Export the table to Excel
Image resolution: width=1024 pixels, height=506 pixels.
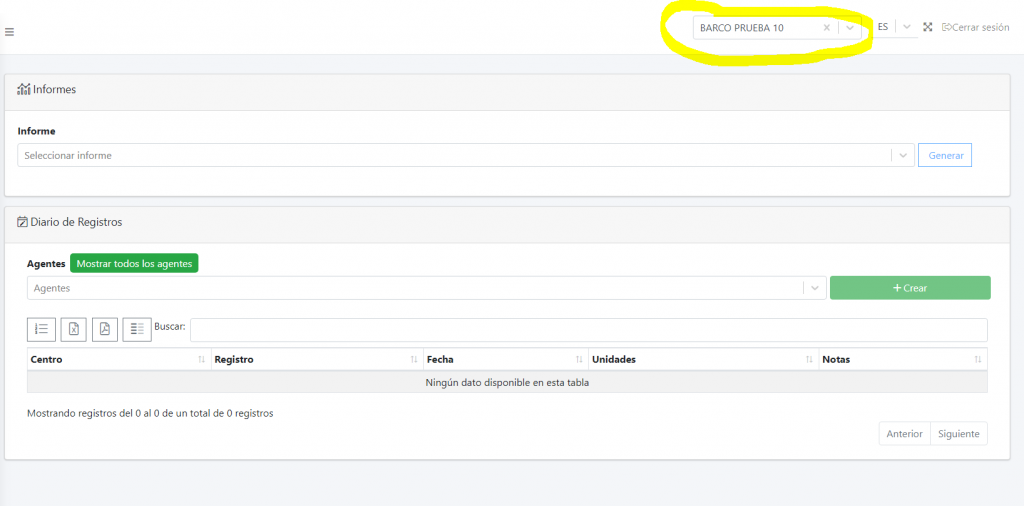tap(73, 329)
